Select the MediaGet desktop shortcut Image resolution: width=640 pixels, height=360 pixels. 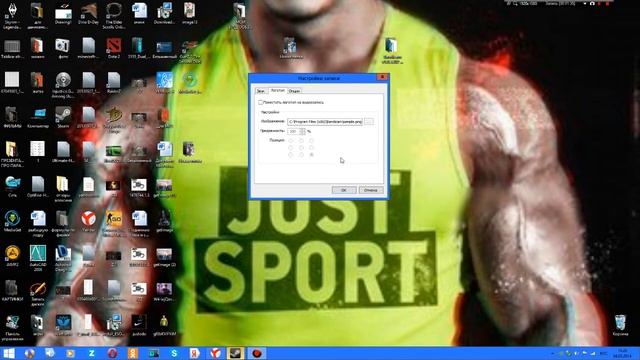coord(12,221)
